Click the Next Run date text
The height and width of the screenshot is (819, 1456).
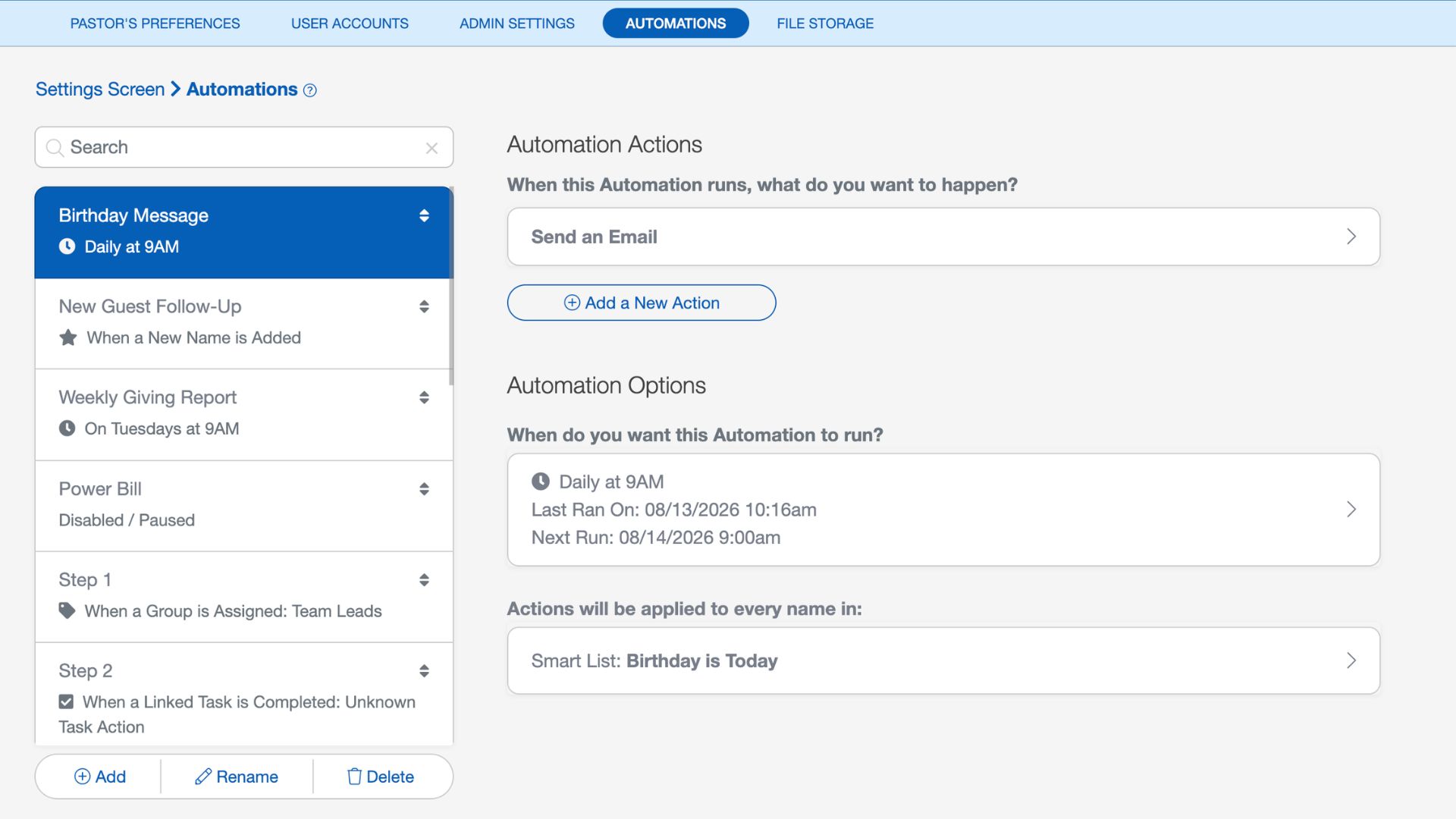click(x=656, y=537)
